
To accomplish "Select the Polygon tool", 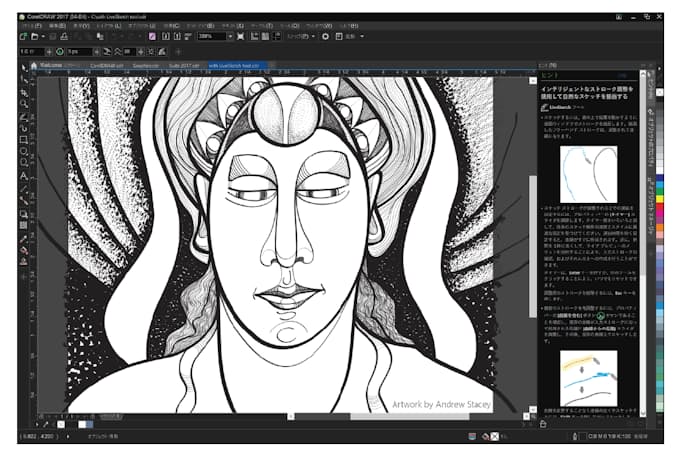I will (24, 163).
